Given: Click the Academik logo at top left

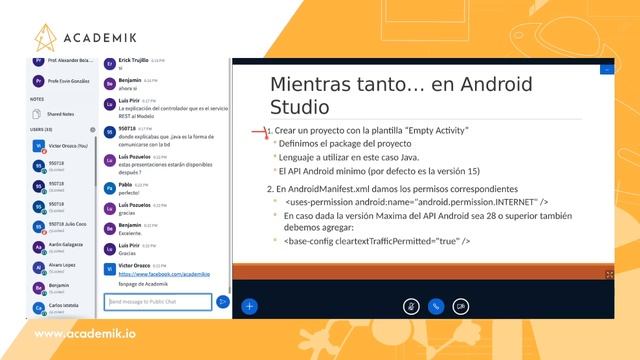Looking at the screenshot, I should coord(85,38).
